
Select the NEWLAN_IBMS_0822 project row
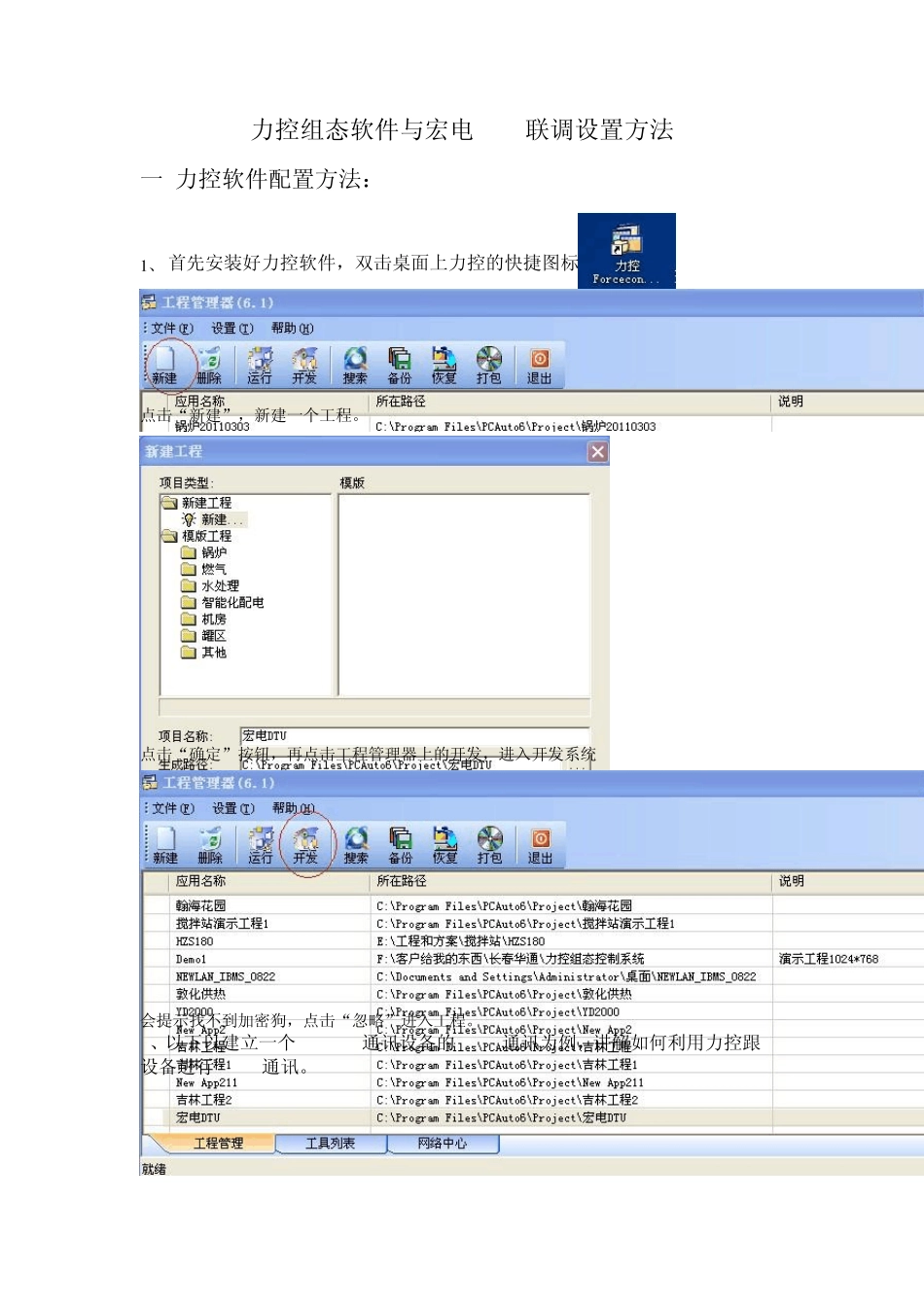(x=533, y=976)
